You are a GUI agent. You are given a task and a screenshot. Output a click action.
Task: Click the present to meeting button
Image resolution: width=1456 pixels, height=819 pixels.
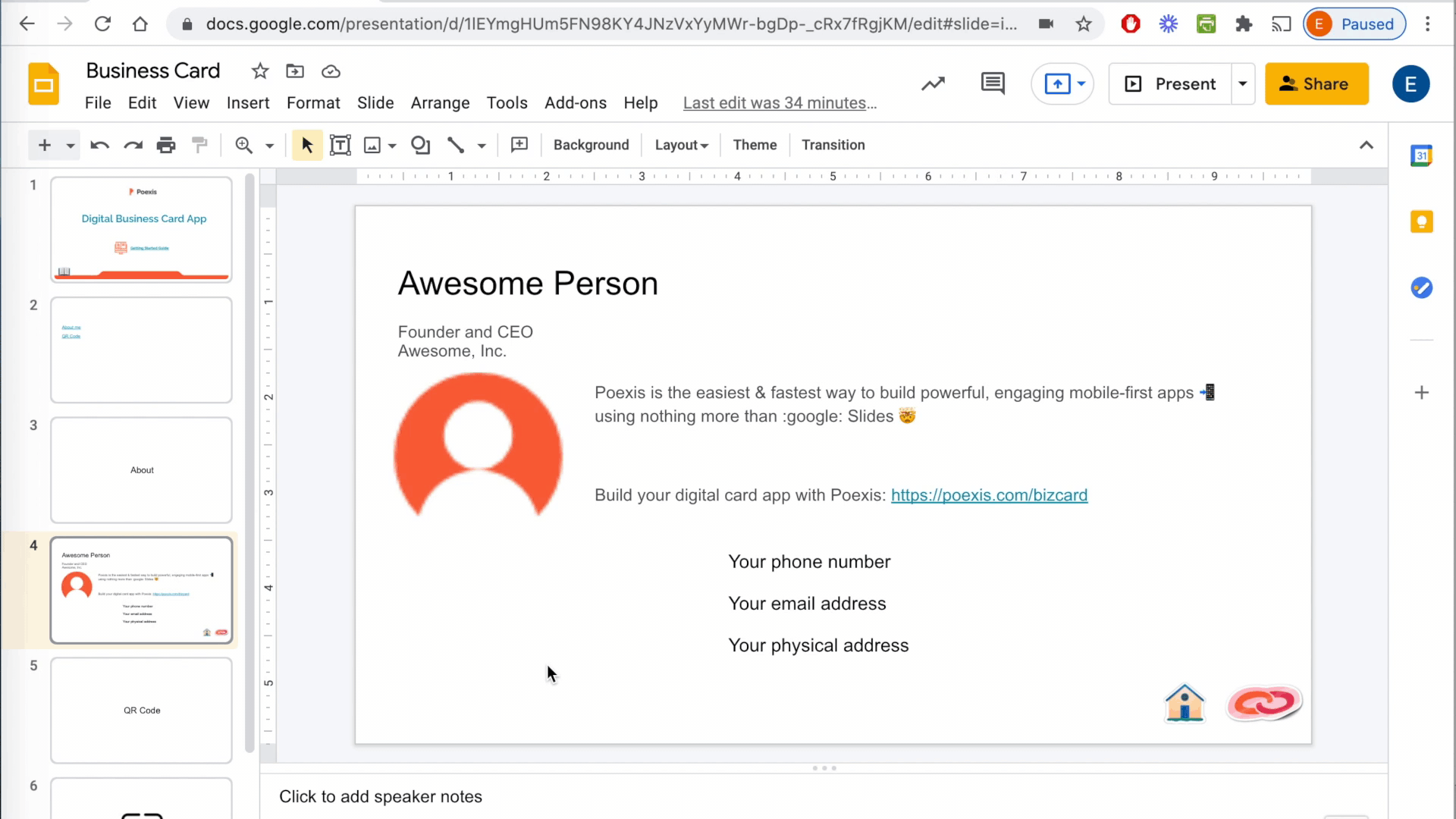pos(1062,84)
